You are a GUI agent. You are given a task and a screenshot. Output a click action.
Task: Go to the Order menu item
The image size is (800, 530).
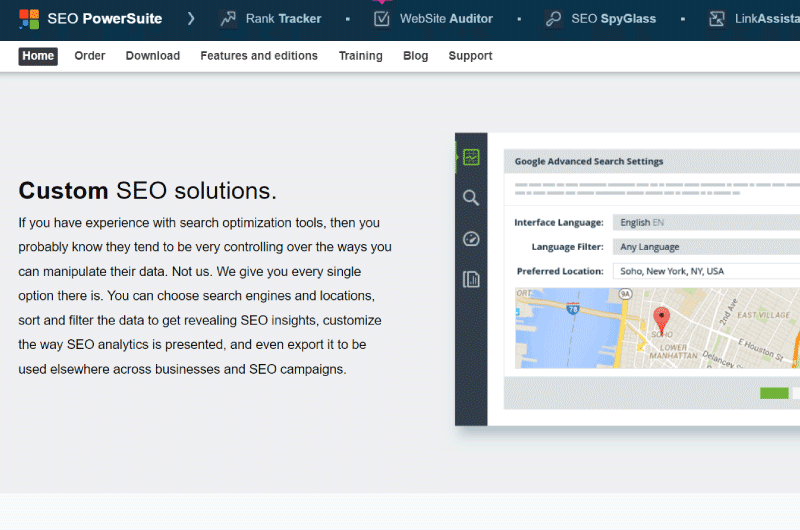tap(90, 56)
